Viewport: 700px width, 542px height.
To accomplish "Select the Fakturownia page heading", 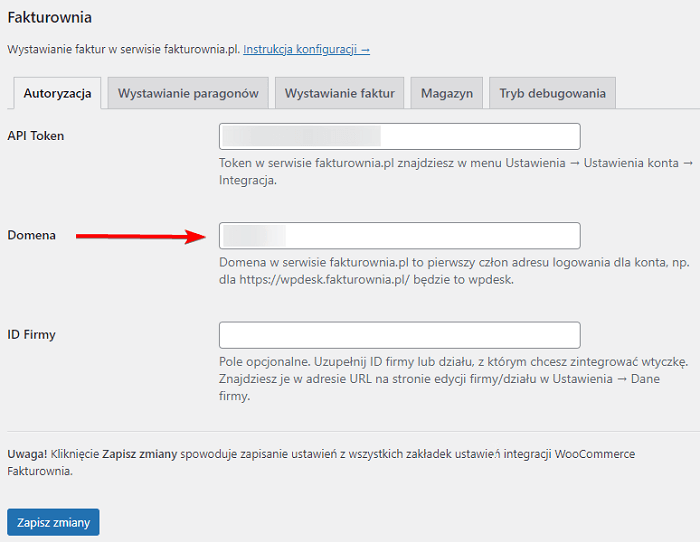I will tap(50, 17).
